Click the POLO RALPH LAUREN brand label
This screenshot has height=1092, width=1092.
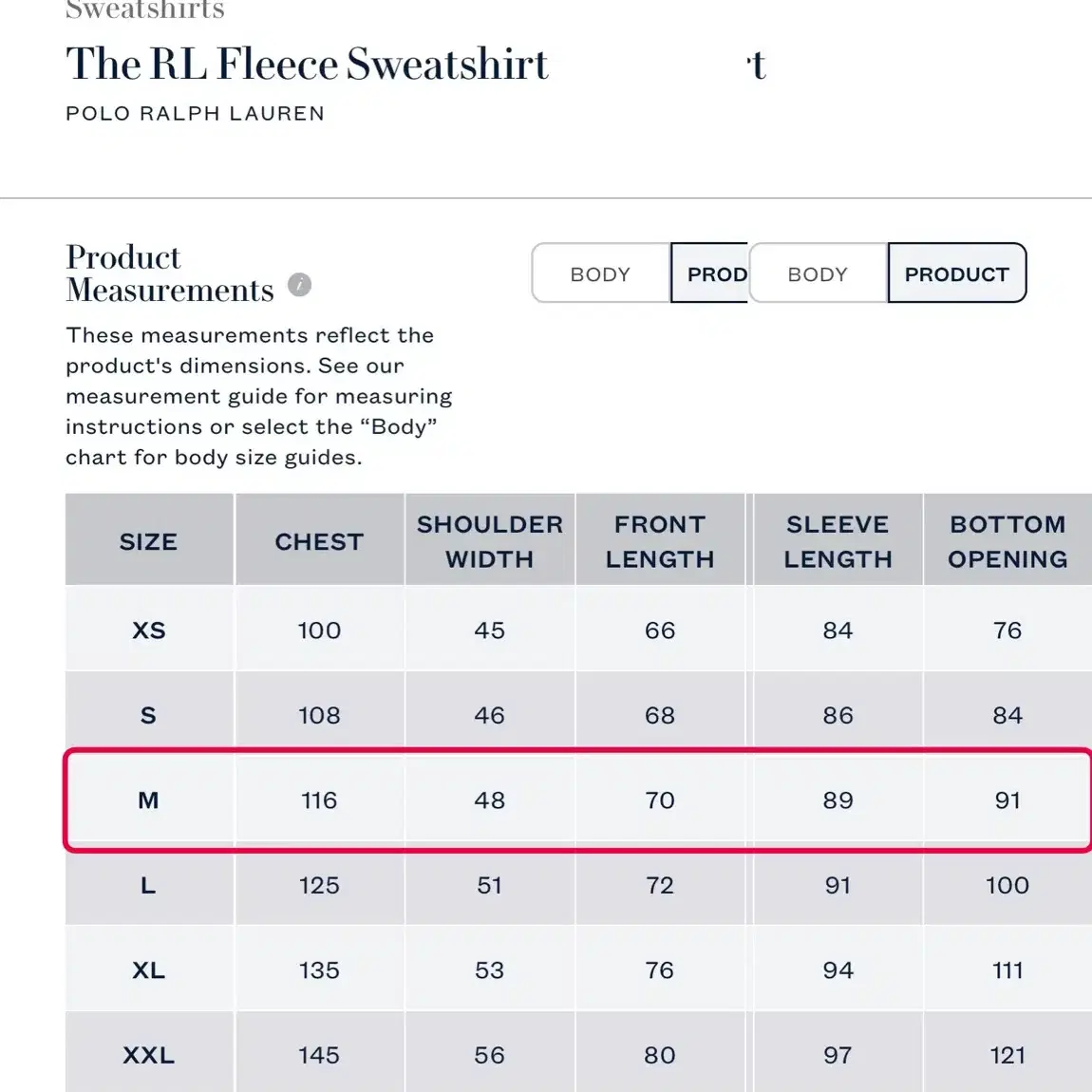click(195, 114)
